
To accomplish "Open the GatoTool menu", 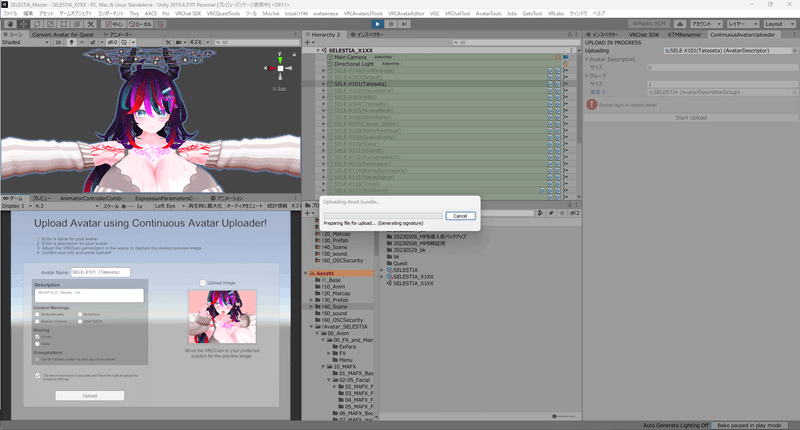I will click(532, 13).
